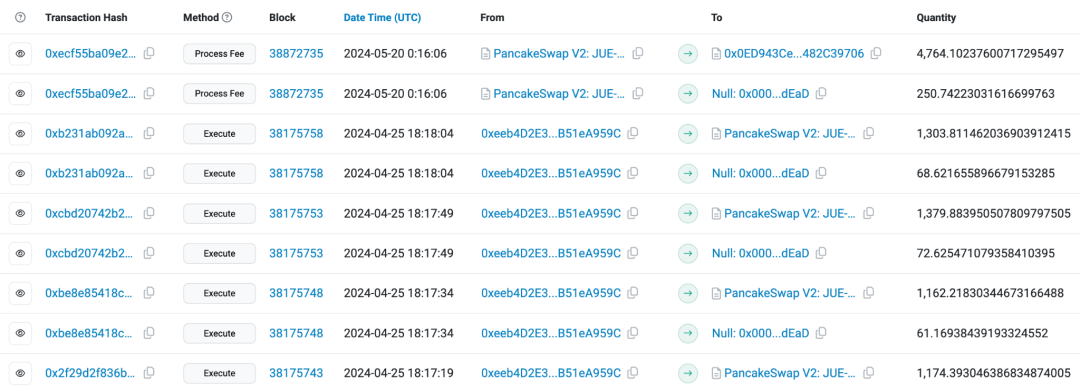Screen dimensions: 1080x391
Task: Copy From address in the 1,174.39 quantity row
Action: pos(633,373)
